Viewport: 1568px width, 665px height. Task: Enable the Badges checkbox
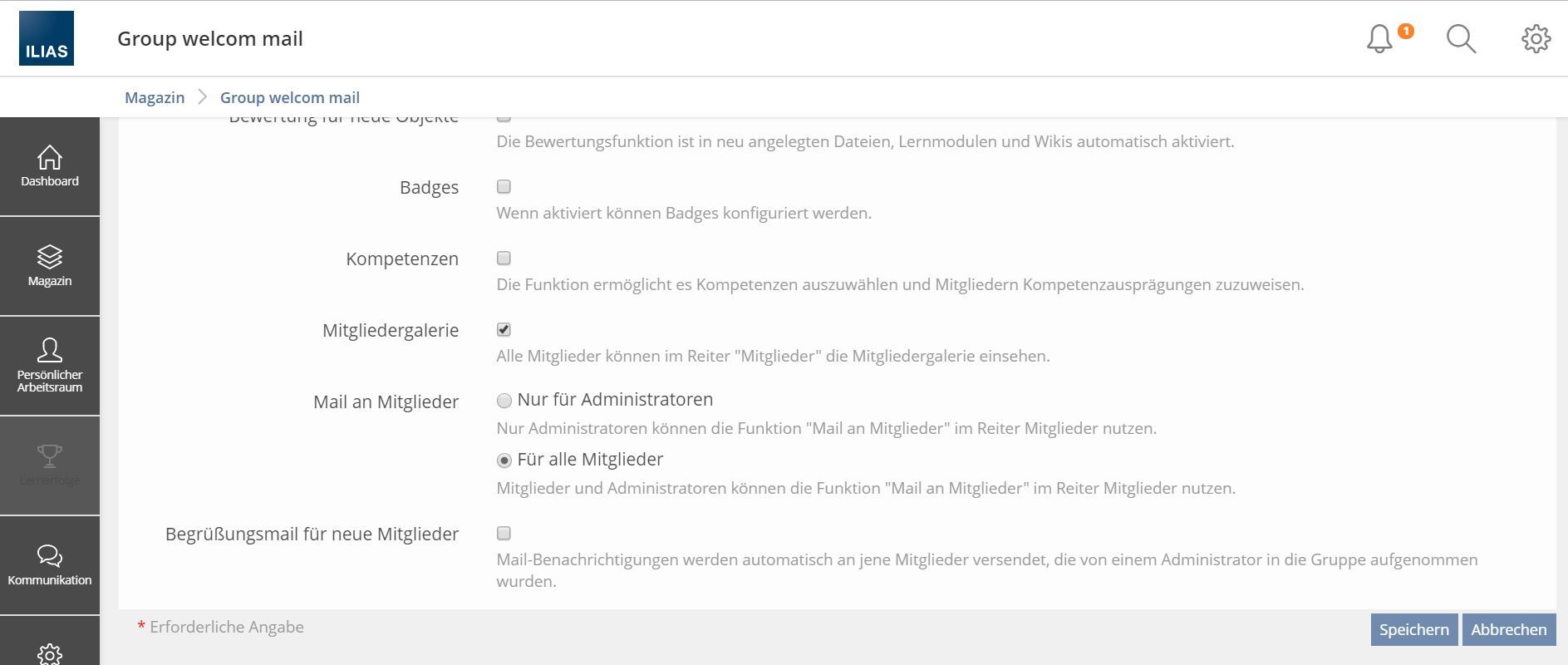504,187
